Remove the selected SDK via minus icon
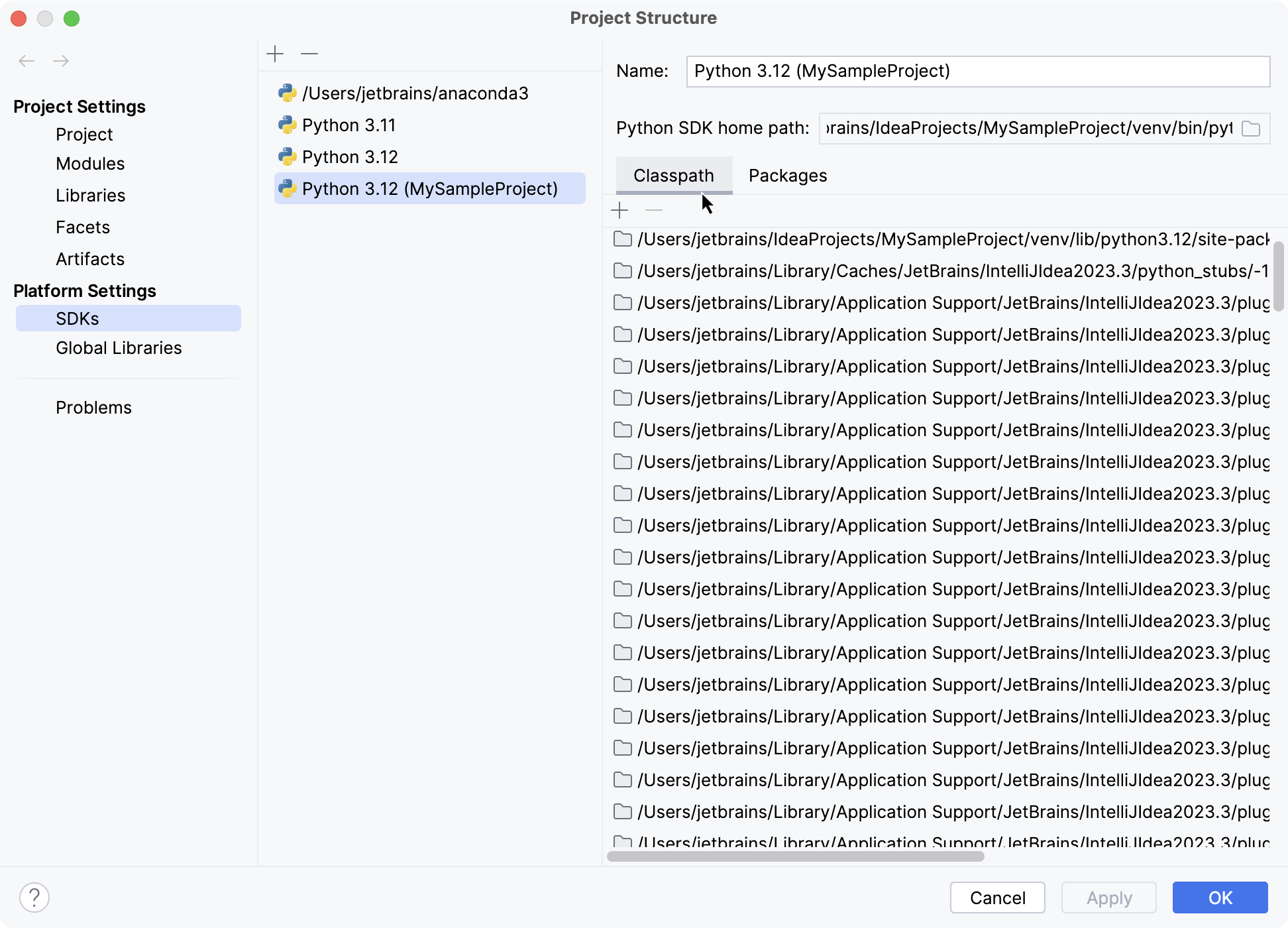The image size is (1288, 928). [x=309, y=53]
